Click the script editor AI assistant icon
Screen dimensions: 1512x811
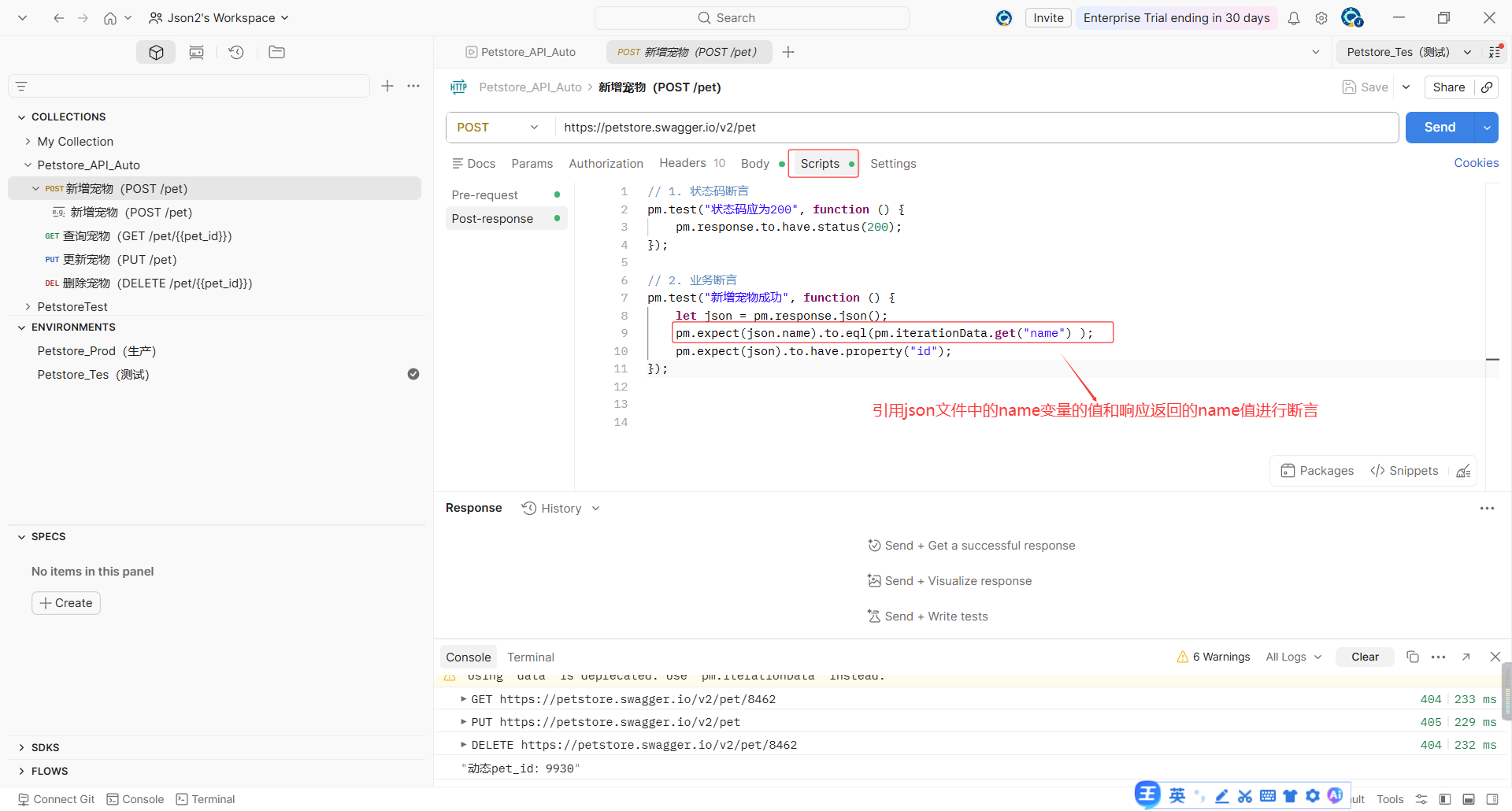[1463, 471]
